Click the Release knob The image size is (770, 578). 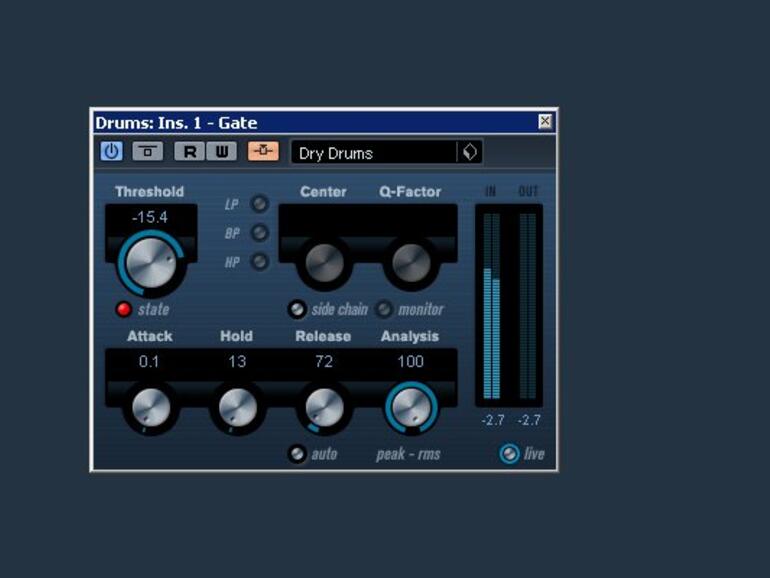pyautogui.click(x=324, y=408)
